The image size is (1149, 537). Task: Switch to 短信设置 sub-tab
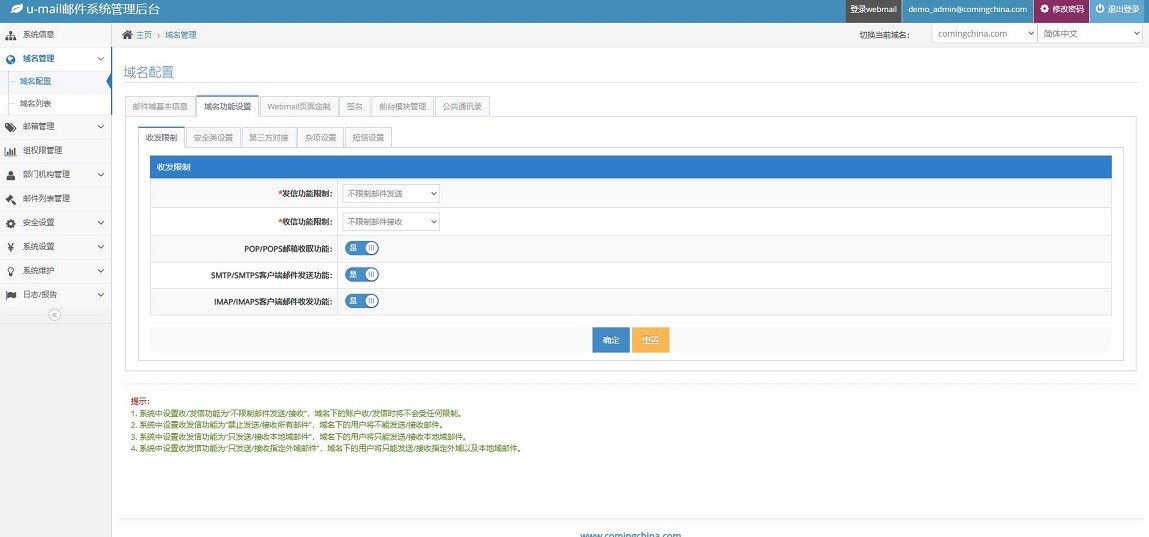click(368, 138)
